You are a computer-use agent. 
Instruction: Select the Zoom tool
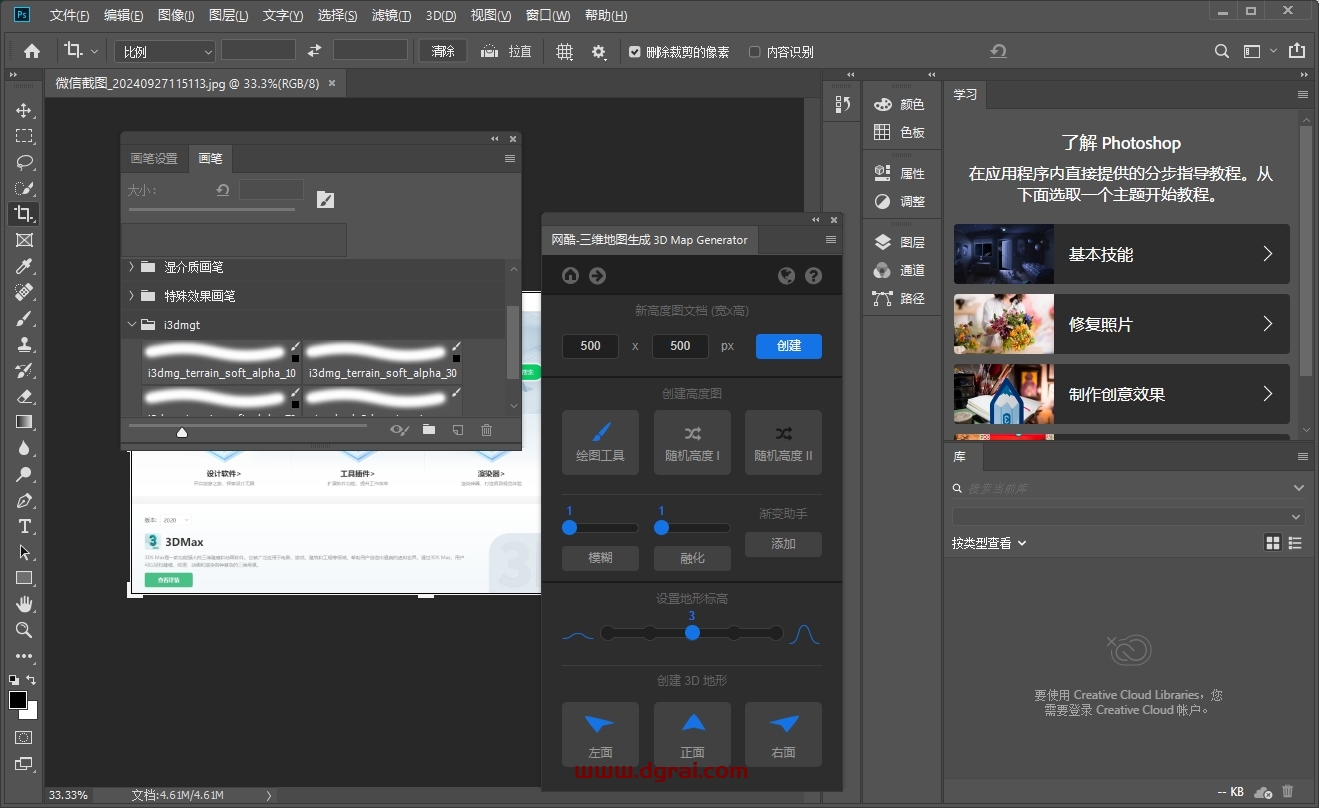point(24,630)
